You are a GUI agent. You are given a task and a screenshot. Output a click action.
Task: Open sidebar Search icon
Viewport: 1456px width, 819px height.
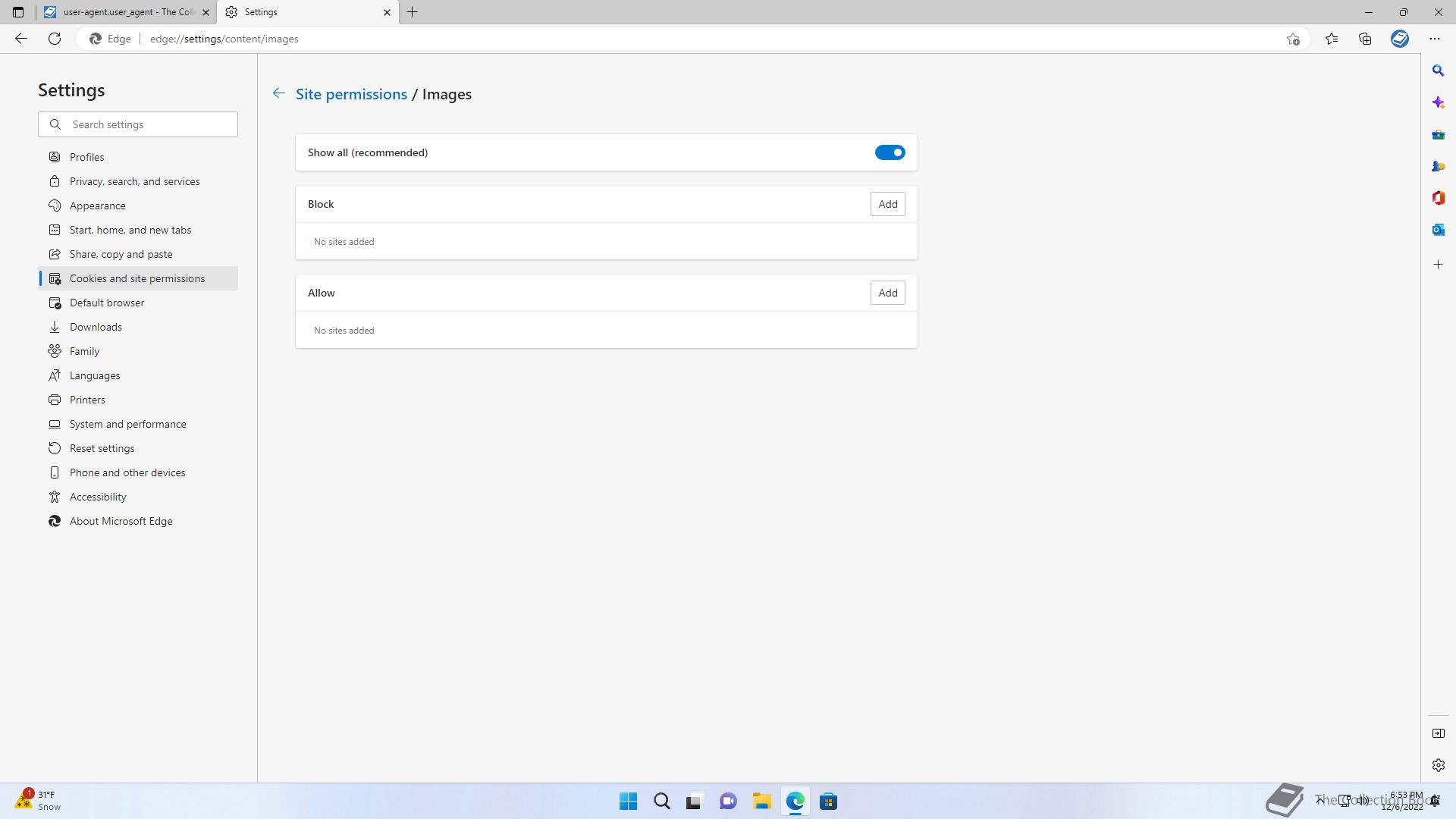[1438, 71]
